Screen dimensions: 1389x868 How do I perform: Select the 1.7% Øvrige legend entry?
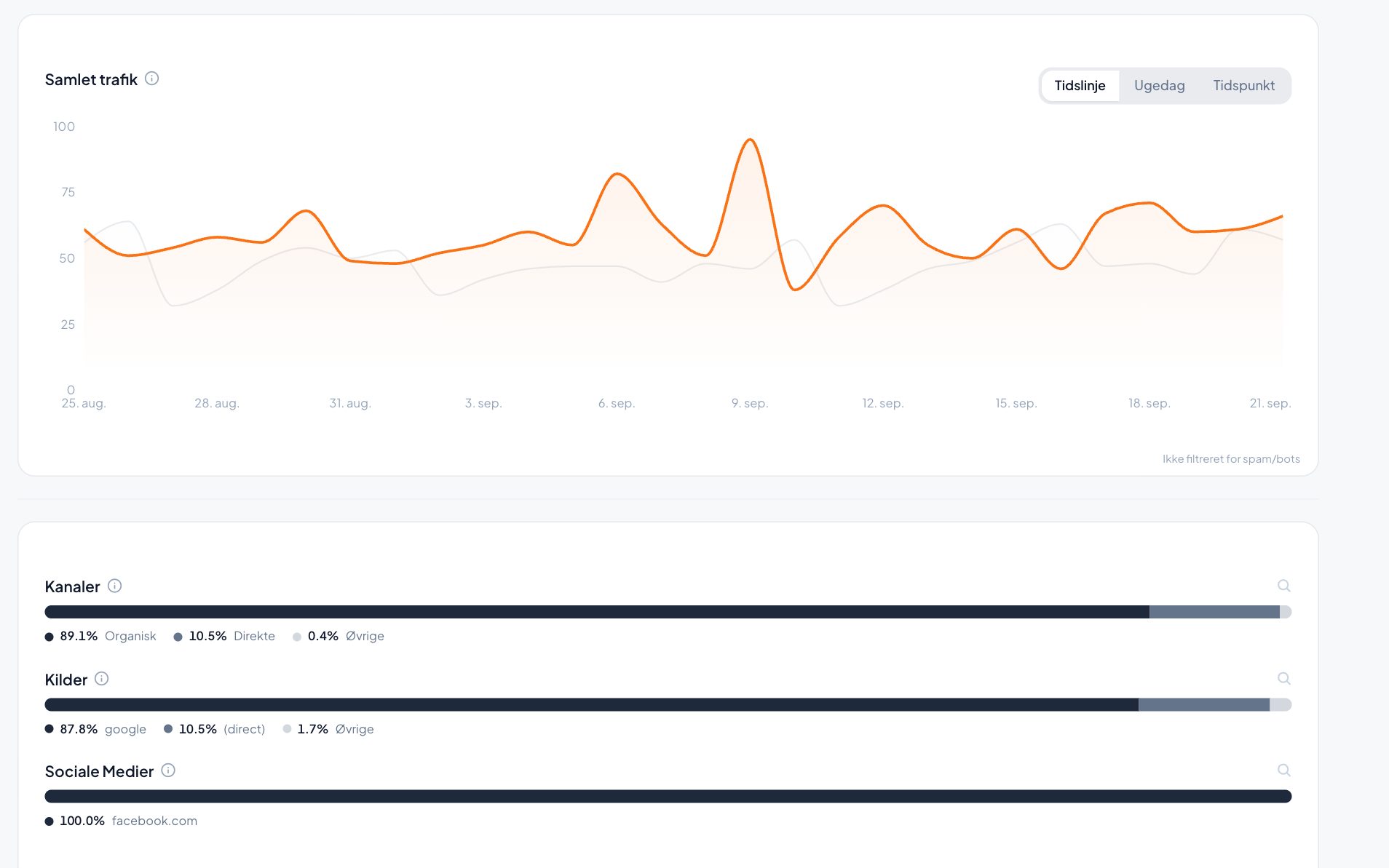pos(328,729)
